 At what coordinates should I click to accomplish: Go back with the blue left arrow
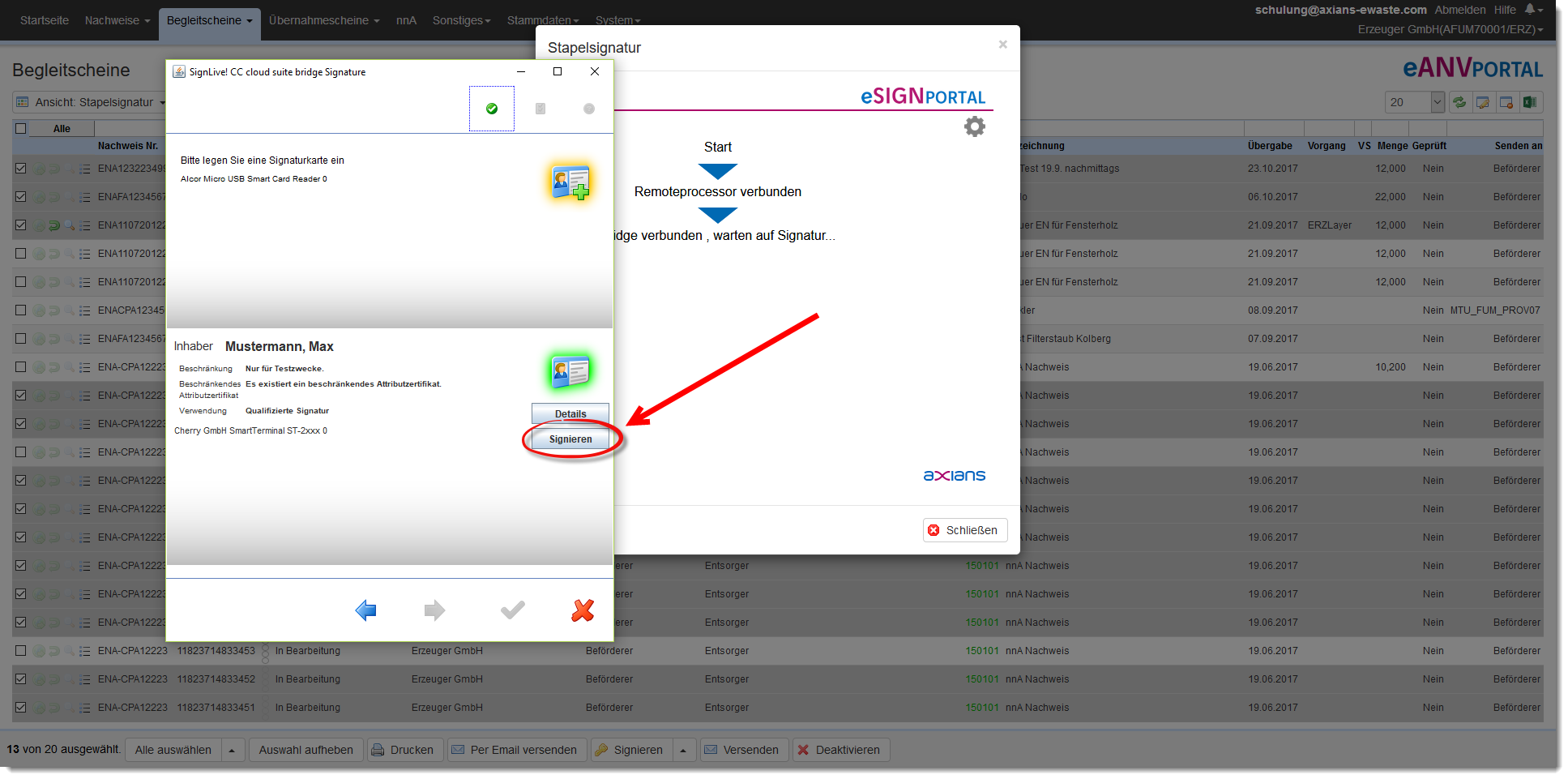coord(366,610)
